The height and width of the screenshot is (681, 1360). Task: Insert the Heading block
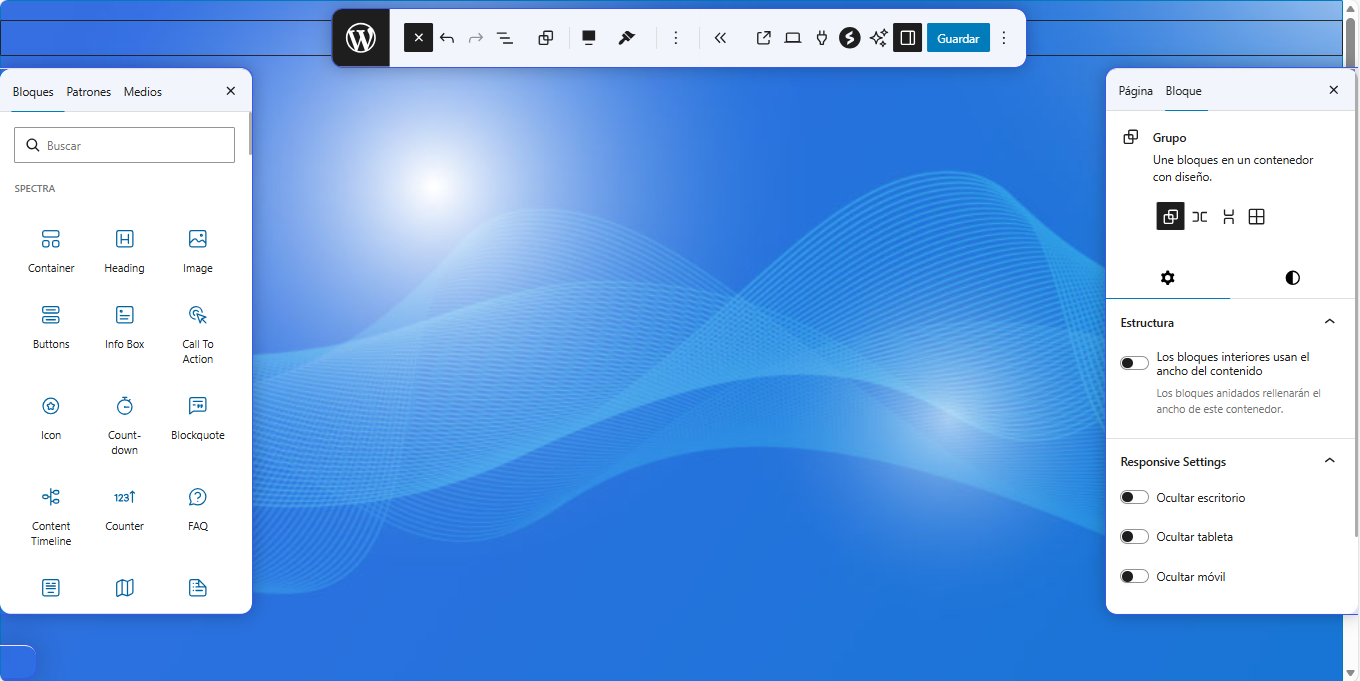124,250
